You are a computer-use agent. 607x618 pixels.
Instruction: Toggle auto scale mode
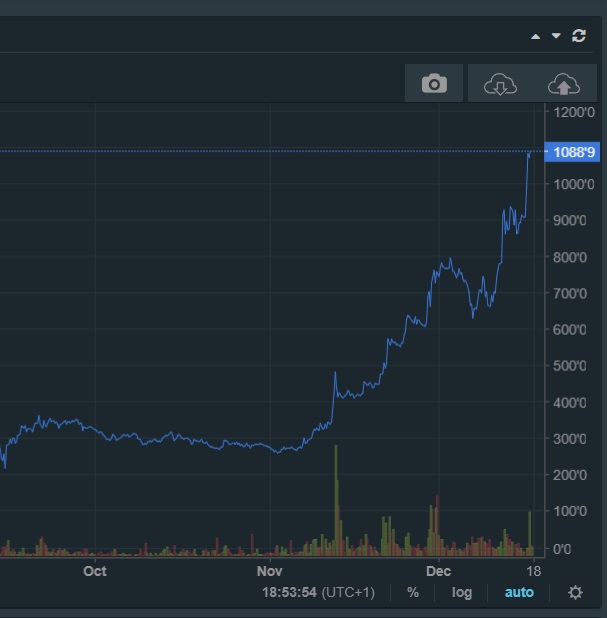click(519, 592)
